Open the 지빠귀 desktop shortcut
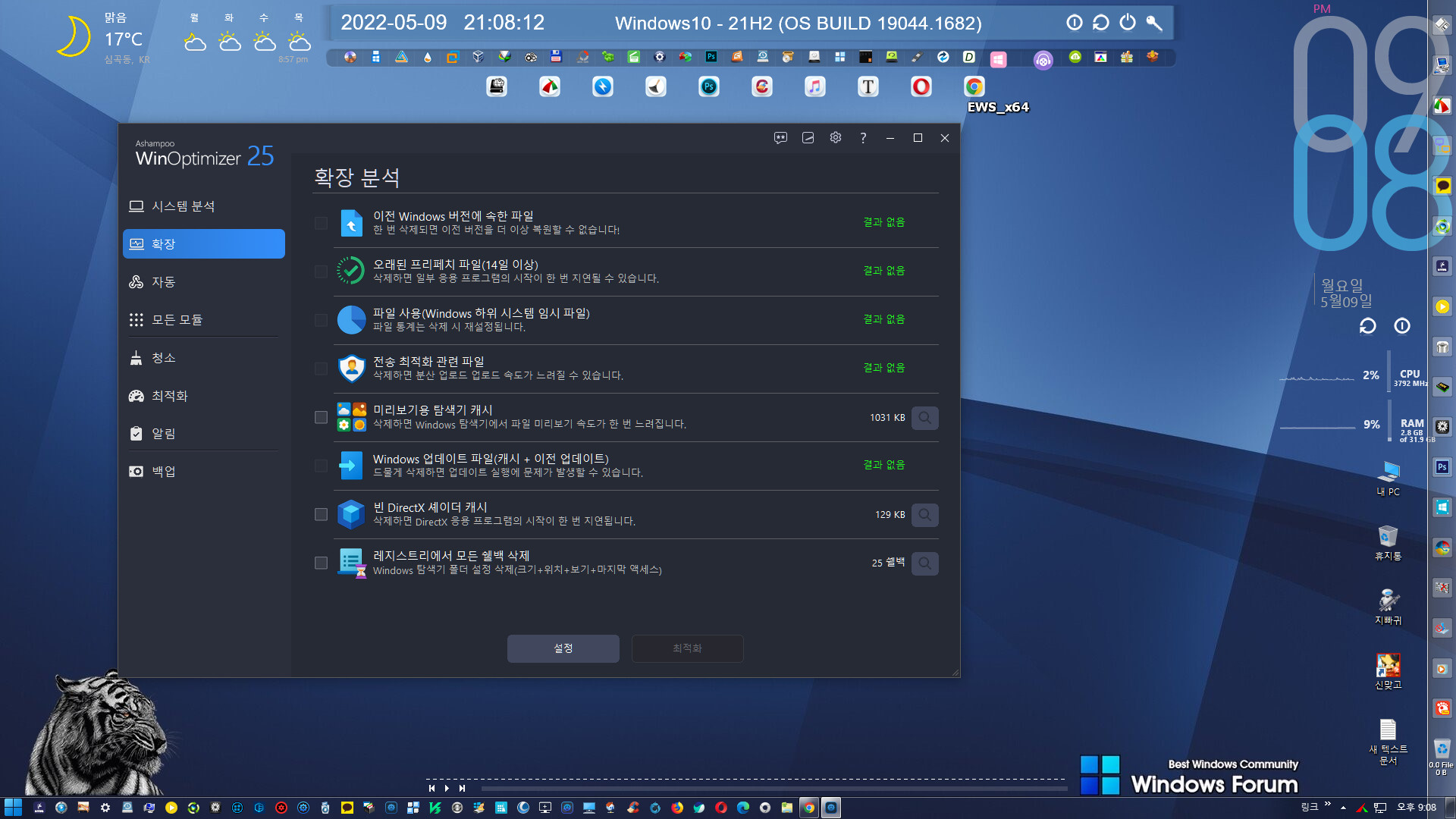Image resolution: width=1456 pixels, height=819 pixels. (1388, 607)
